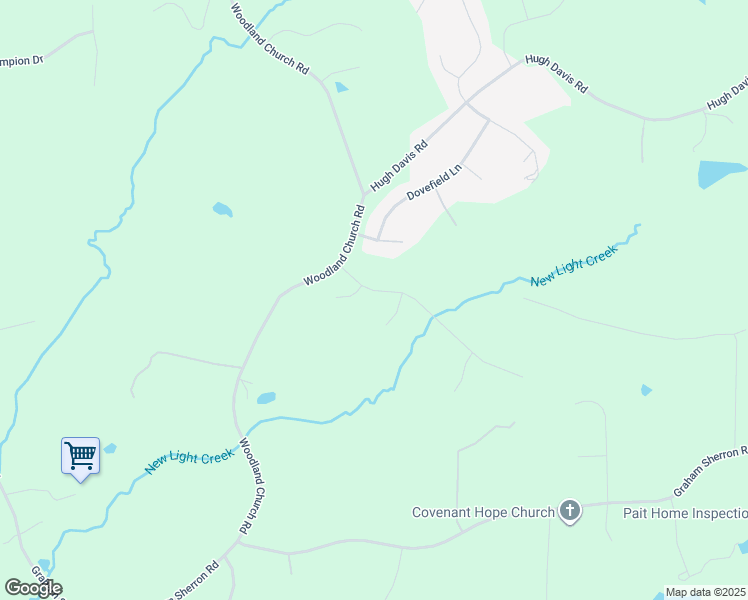Click the middle diagonal Woodland Church Rd label
Image resolution: width=748 pixels, height=600 pixels.
click(x=334, y=245)
